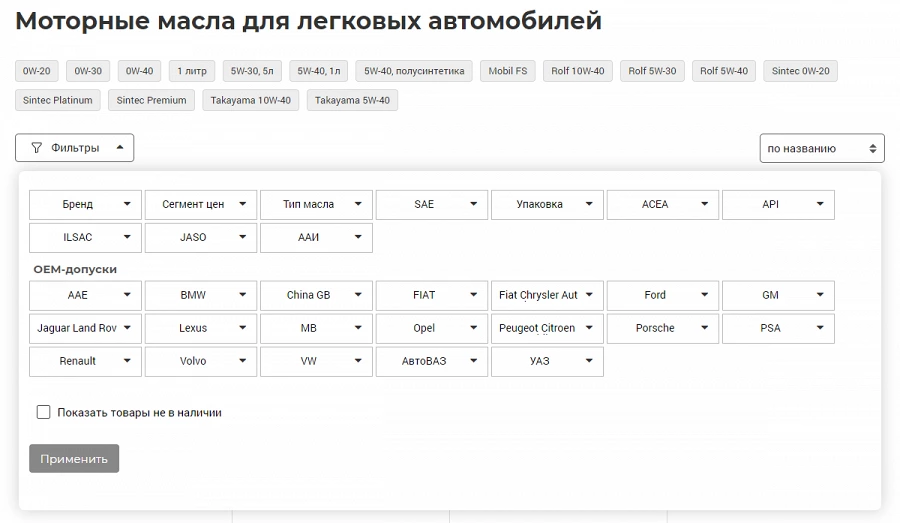Open the 'Сегмент цен' filter dropdown
The width and height of the screenshot is (900, 523).
coord(201,204)
